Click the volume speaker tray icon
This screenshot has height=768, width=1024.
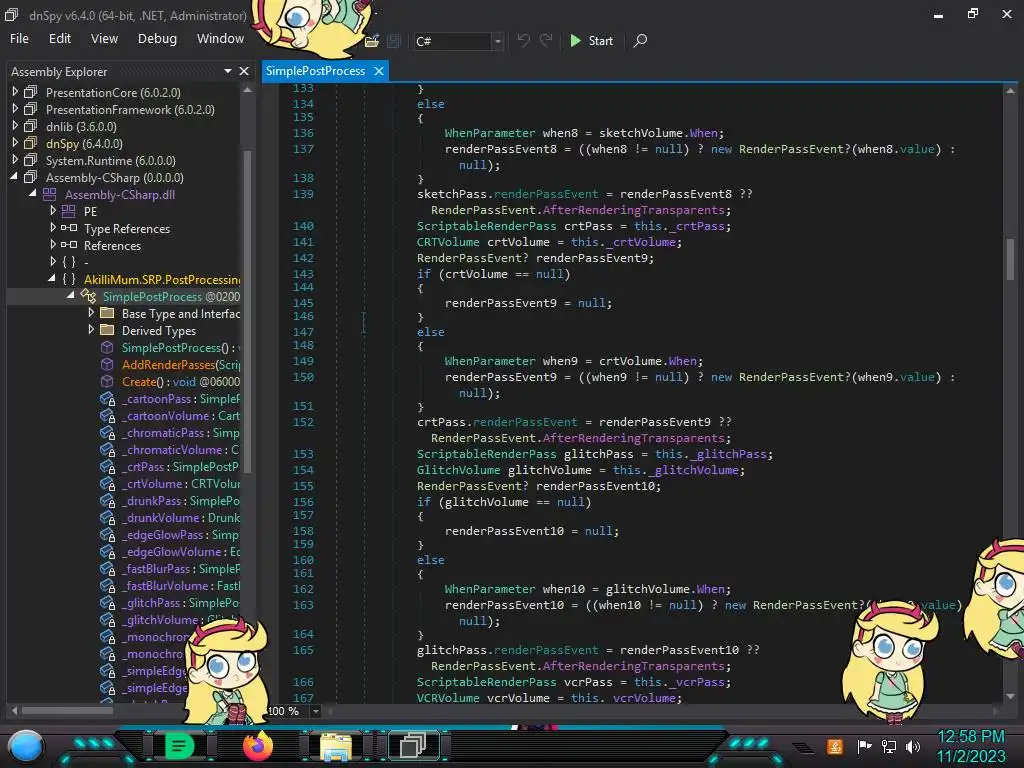pyautogui.click(x=913, y=746)
